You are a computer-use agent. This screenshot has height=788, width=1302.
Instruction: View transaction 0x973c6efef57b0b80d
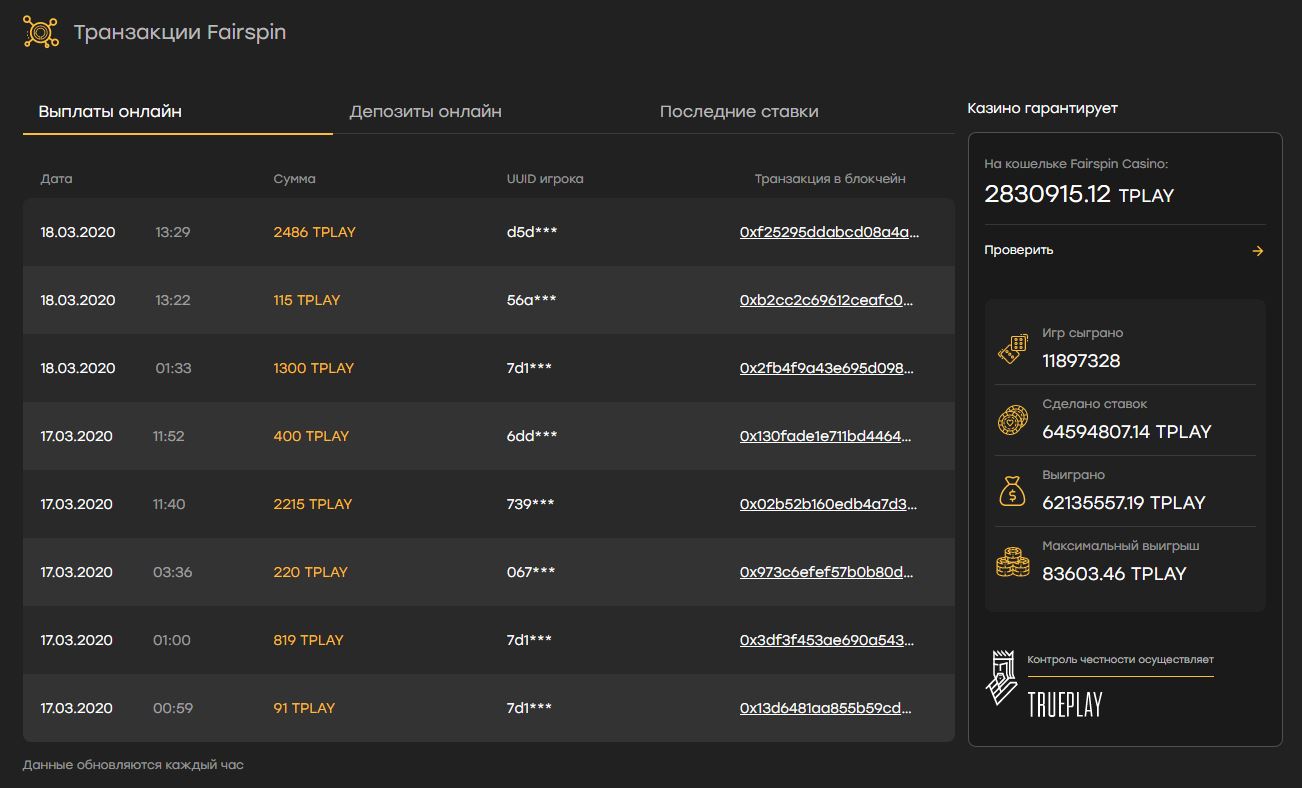point(826,572)
